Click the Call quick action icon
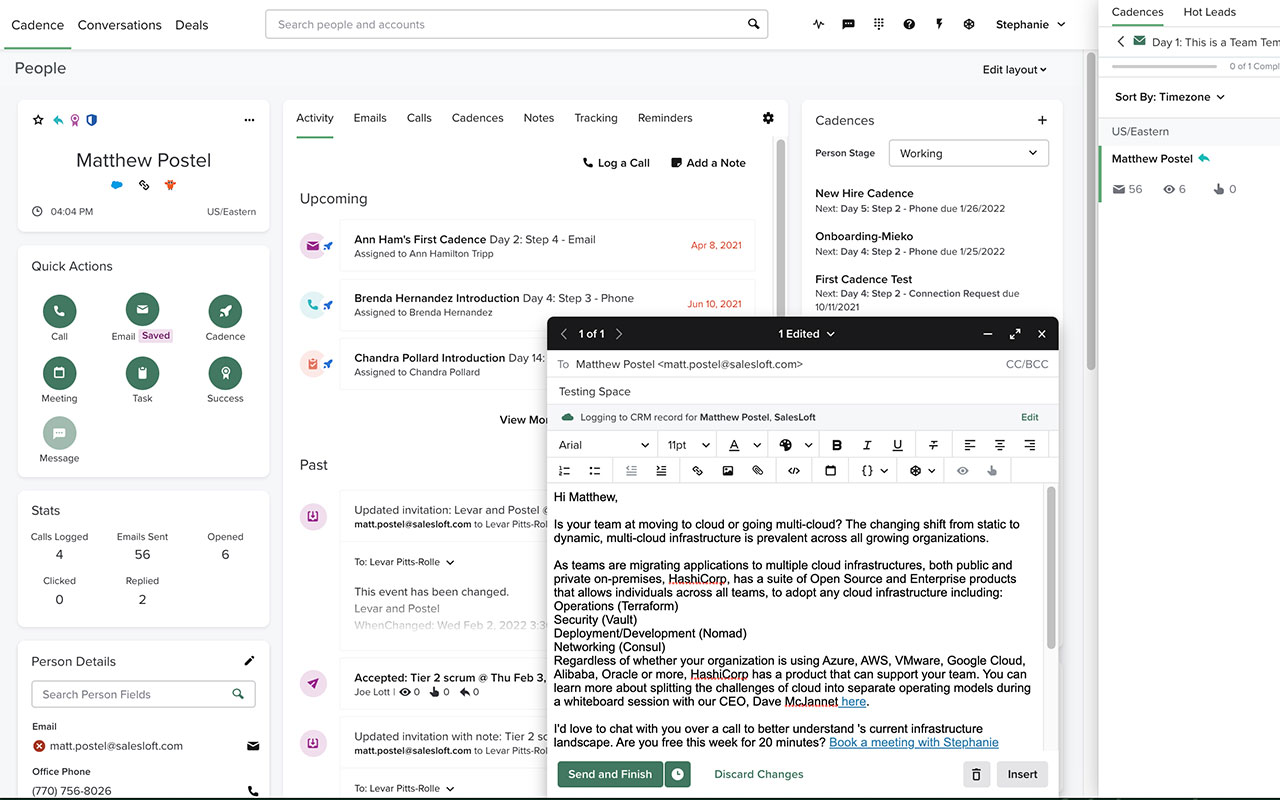Viewport: 1280px width, 800px height. 59,311
